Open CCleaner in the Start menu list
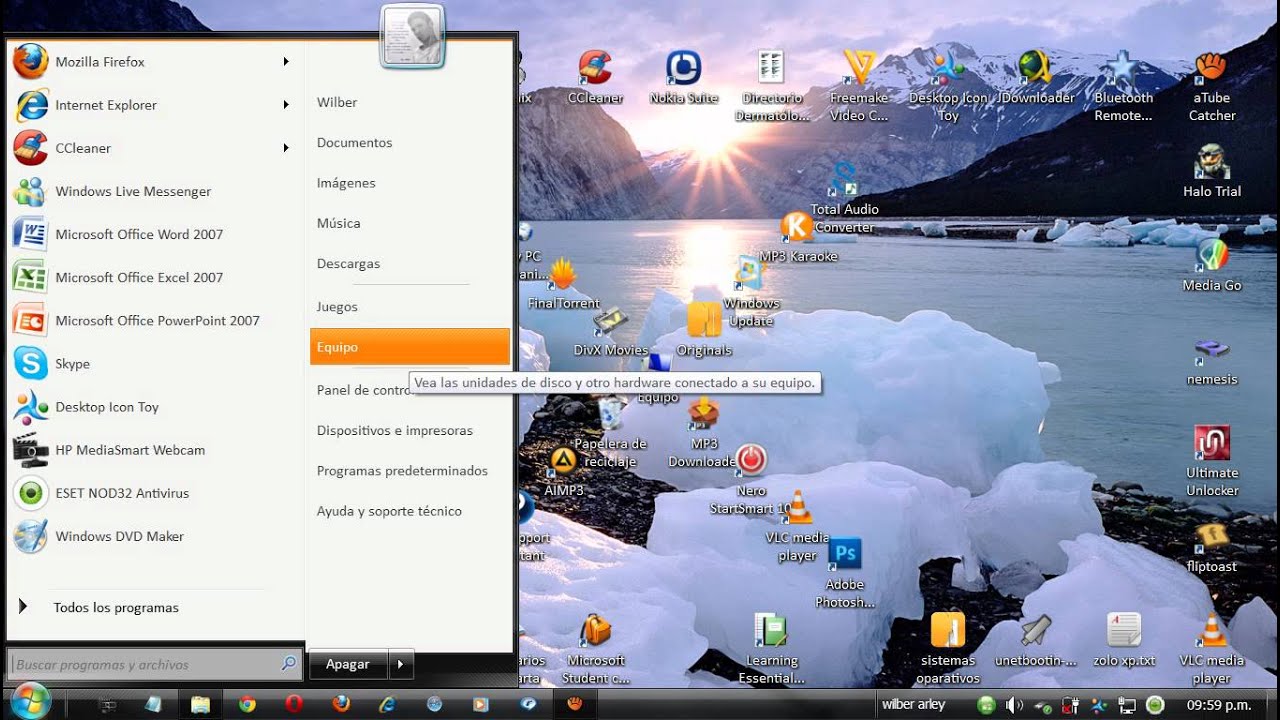 pyautogui.click(x=155, y=148)
